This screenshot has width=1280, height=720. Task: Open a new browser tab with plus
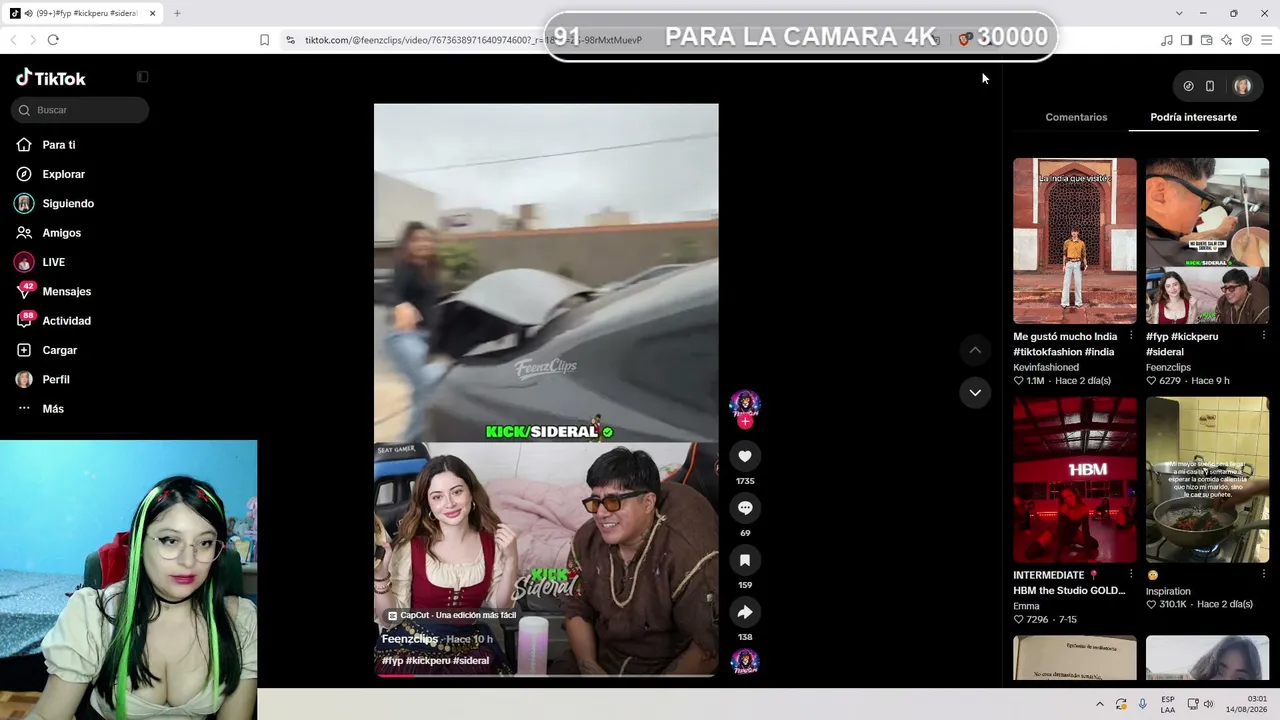click(x=177, y=13)
